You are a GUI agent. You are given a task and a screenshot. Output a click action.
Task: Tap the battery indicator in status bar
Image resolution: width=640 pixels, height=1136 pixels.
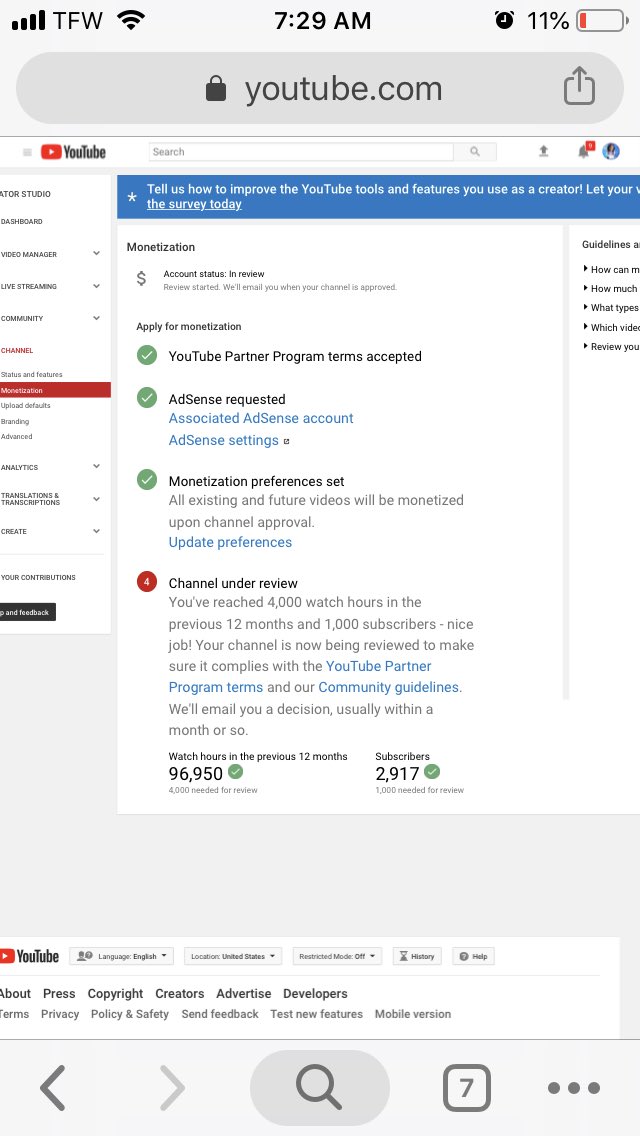pos(602,21)
